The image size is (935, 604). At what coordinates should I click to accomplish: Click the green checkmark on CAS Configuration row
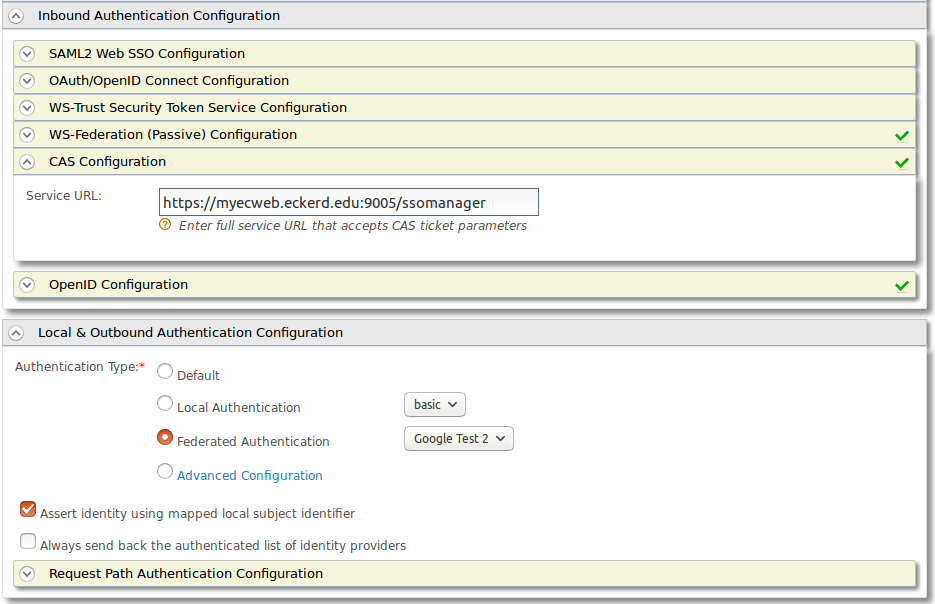click(902, 163)
